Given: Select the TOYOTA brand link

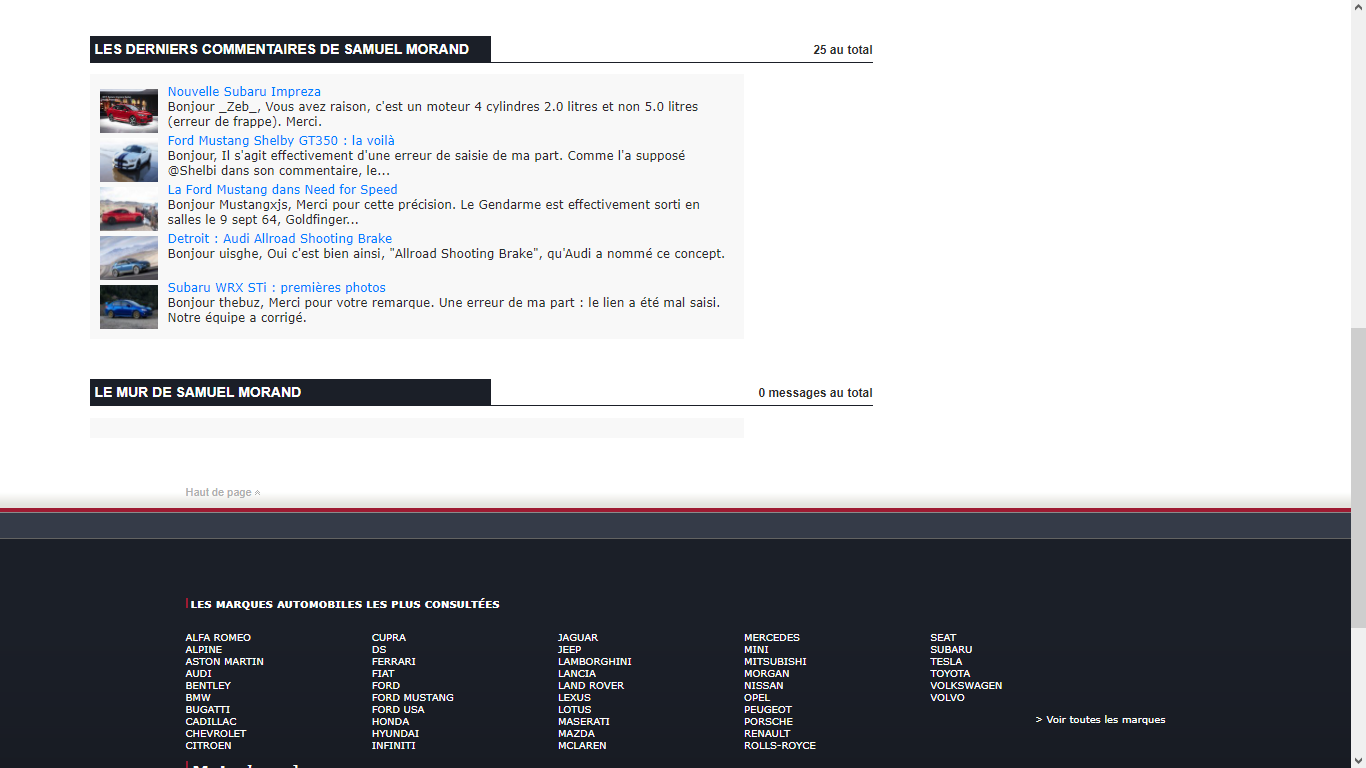Looking at the screenshot, I should coord(950,674).
